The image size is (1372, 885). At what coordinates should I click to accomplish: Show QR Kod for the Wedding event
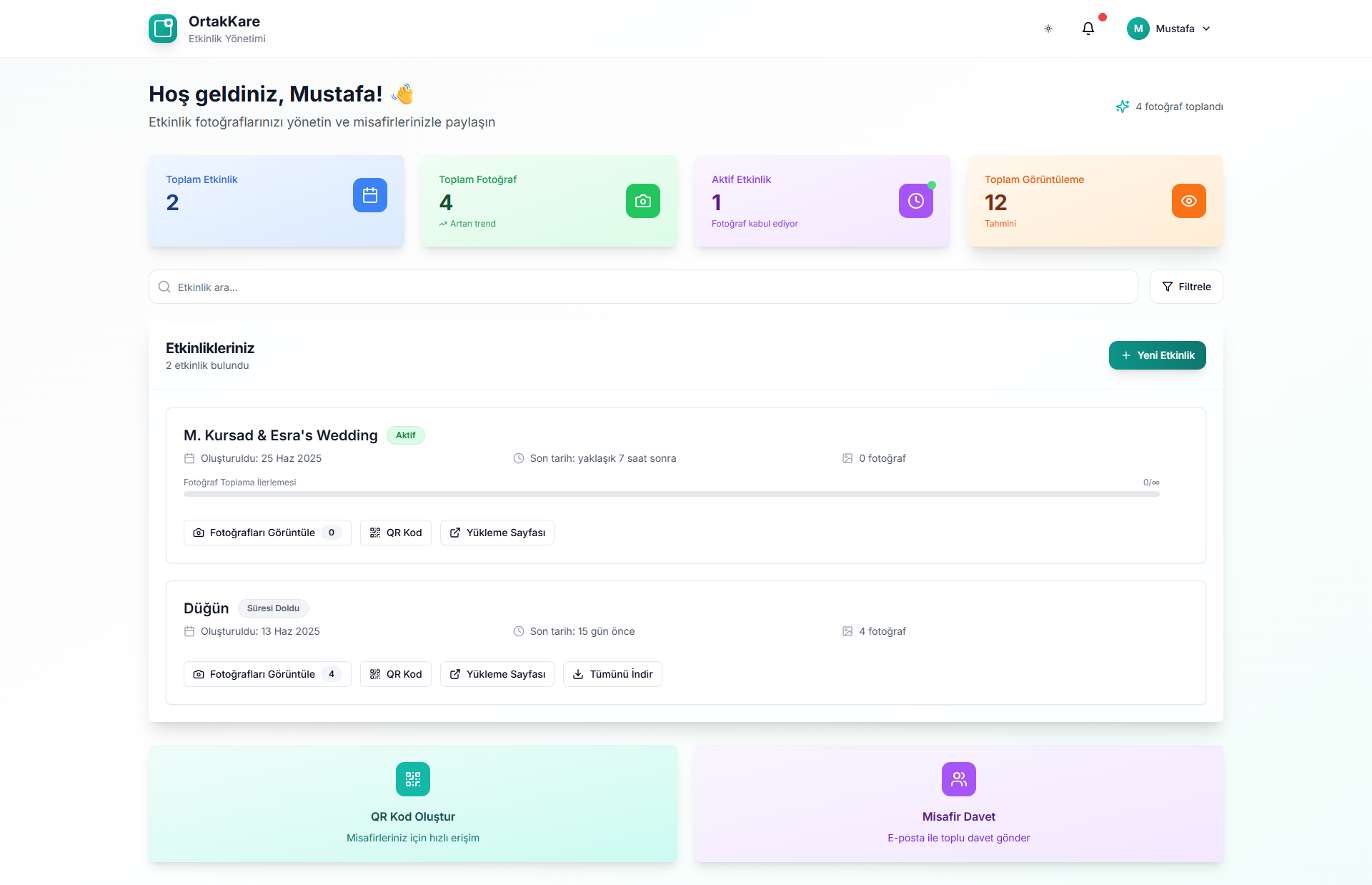click(x=396, y=533)
